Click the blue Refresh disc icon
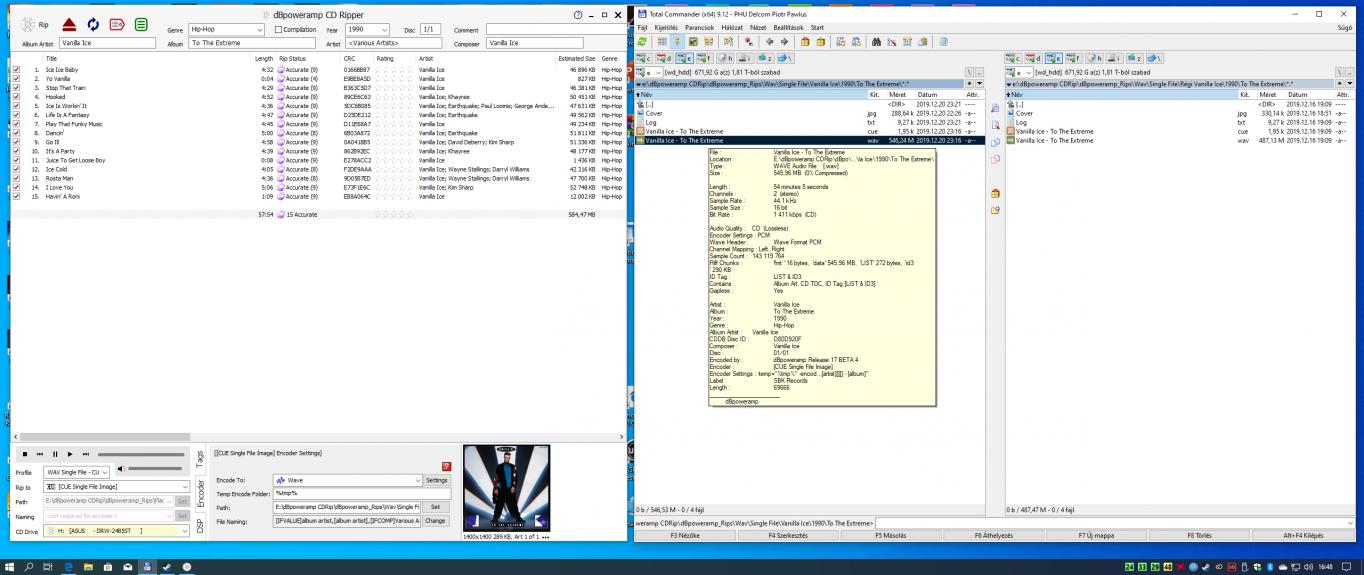Screen dimensions: 1364x575 92,24
